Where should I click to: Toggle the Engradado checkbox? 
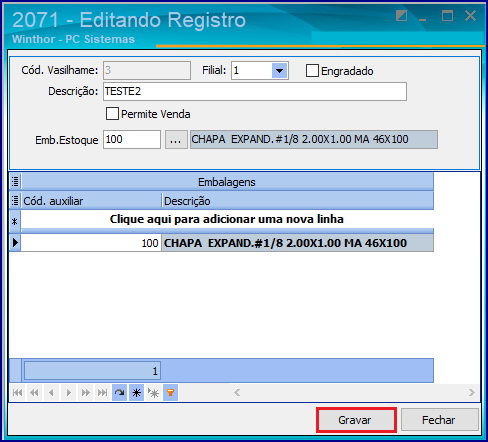click(312, 71)
